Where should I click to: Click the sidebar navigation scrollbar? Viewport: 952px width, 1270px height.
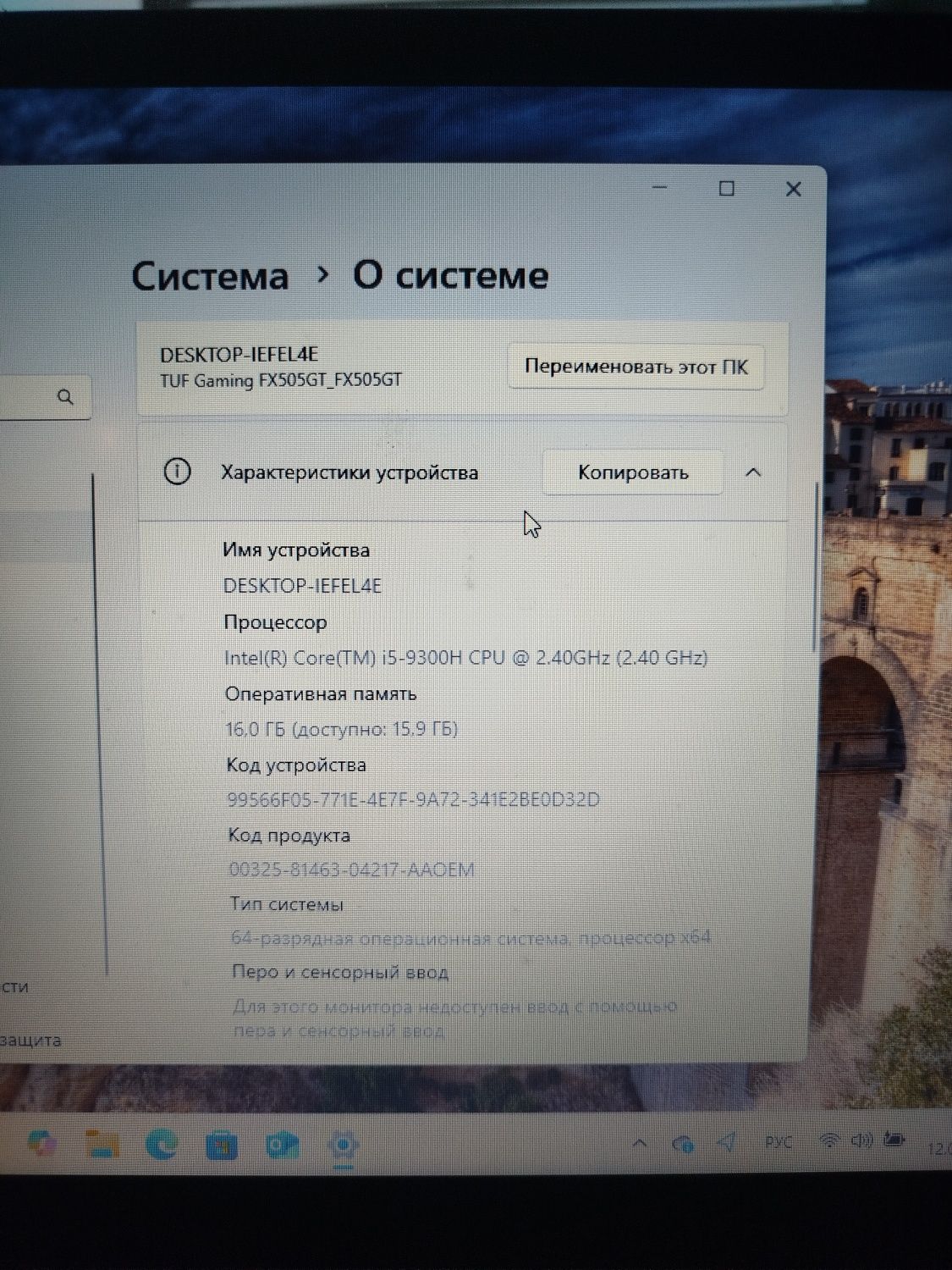coord(100,724)
